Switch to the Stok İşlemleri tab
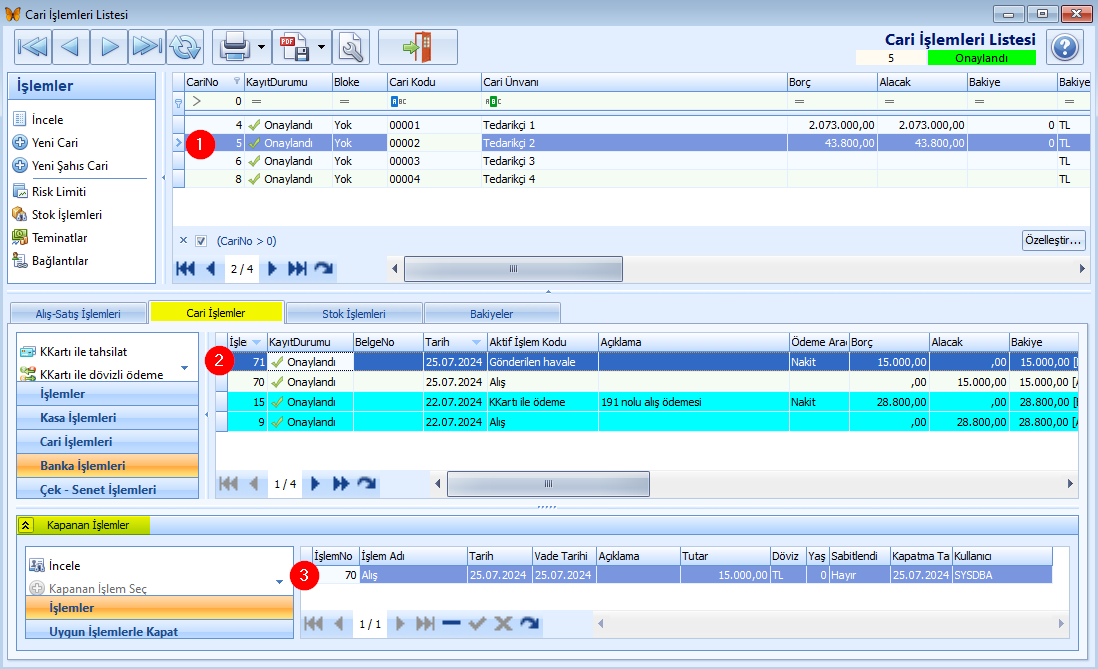Viewport: 1098px width, 669px height. tap(354, 314)
